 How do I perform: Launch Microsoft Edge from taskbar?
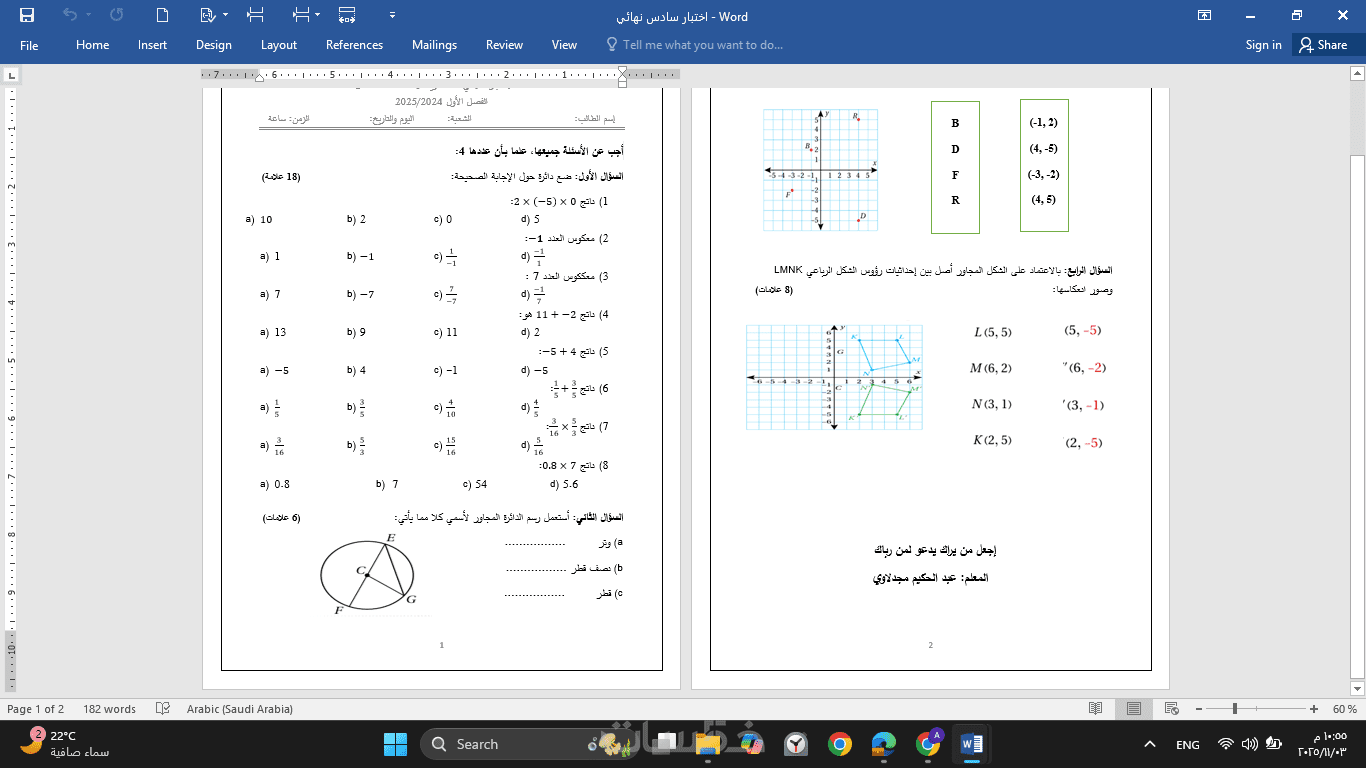point(884,744)
